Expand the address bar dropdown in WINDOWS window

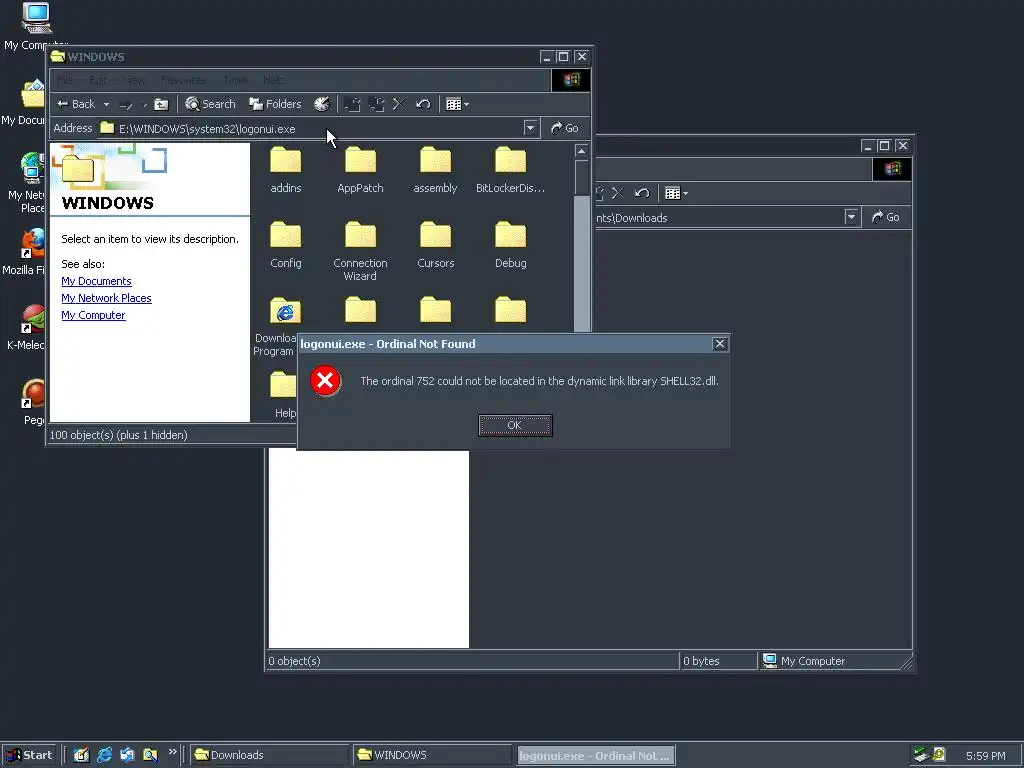[x=530, y=128]
